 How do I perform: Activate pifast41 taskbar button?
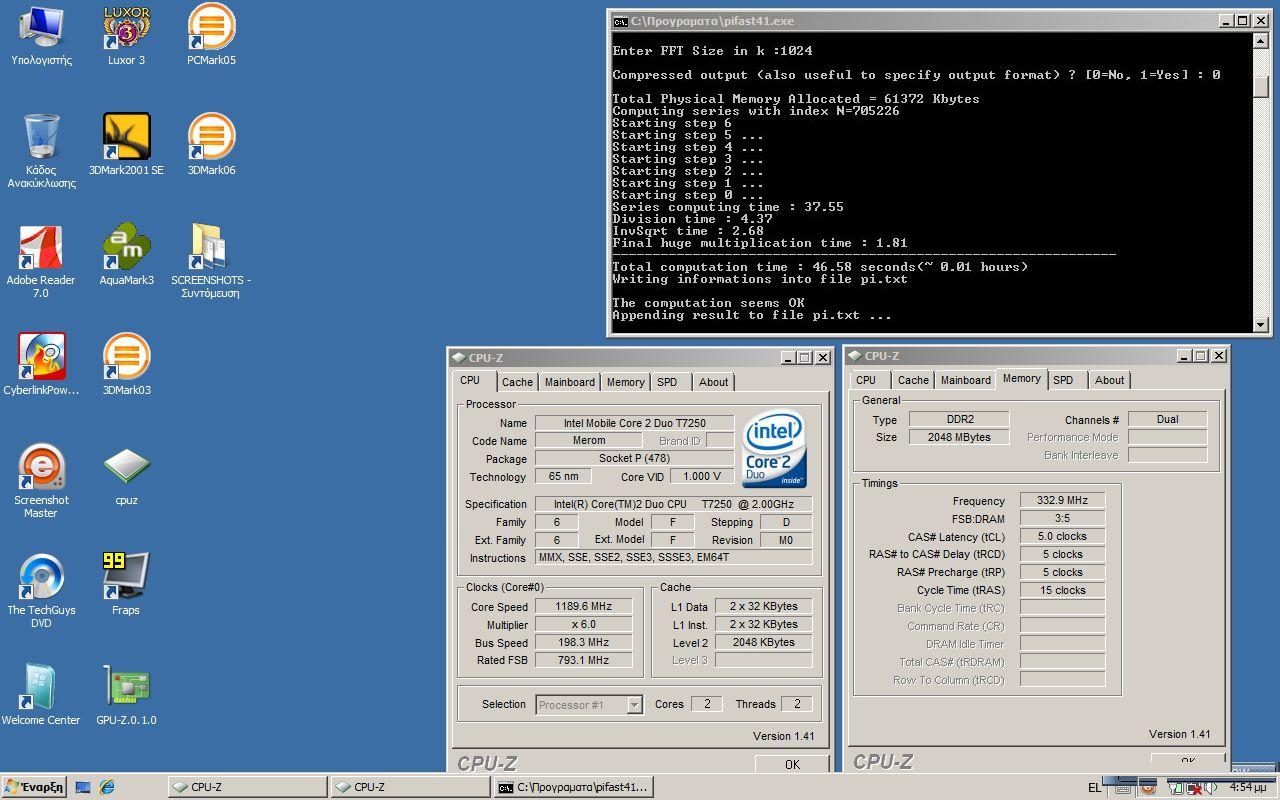pyautogui.click(x=575, y=787)
